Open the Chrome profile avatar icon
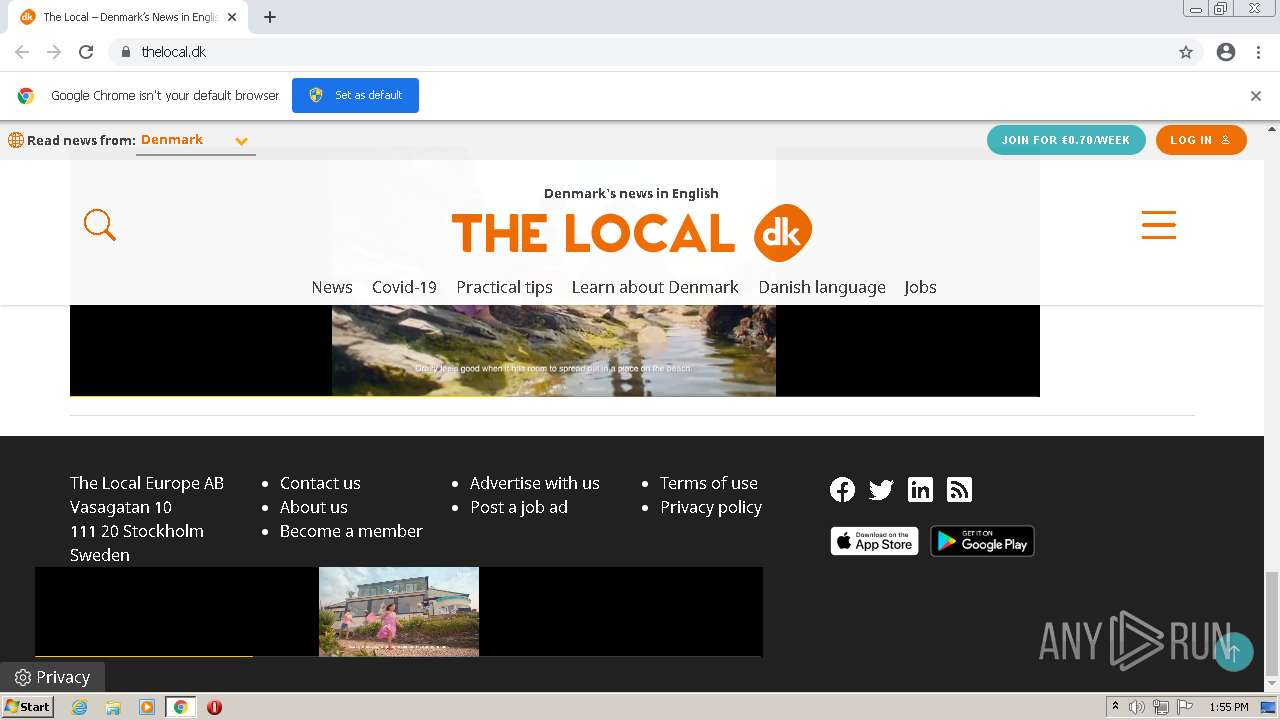 point(1226,52)
